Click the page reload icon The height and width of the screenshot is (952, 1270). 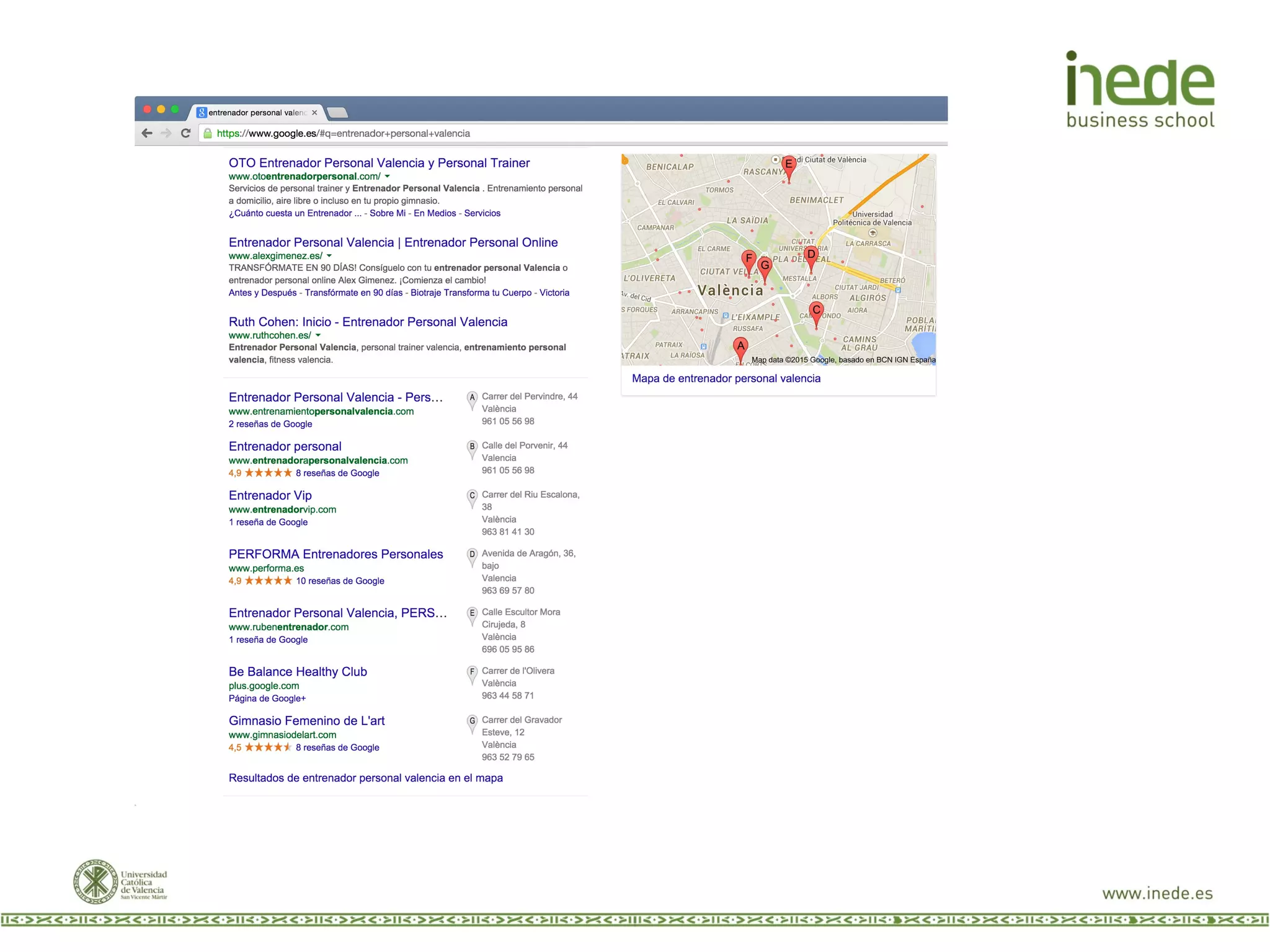[x=185, y=133]
